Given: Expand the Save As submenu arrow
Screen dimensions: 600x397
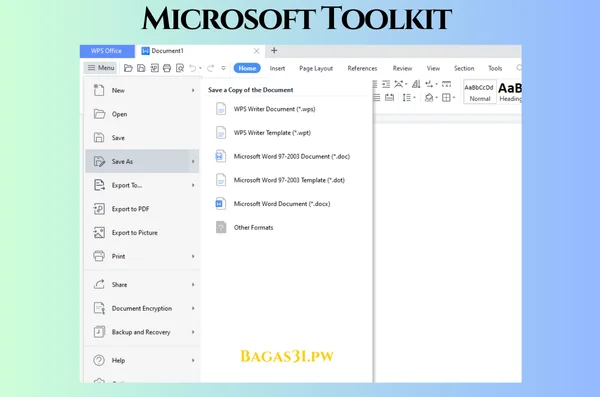Looking at the screenshot, I should (193, 162).
